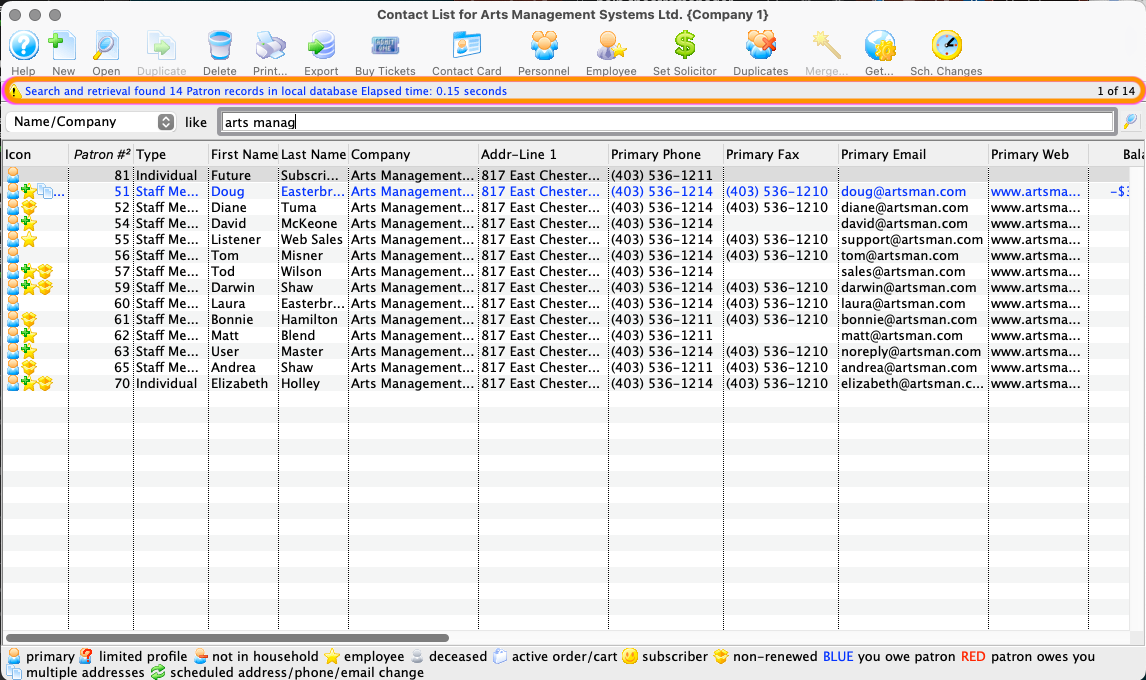
Task: Select David McKeone's last name cell
Action: (x=314, y=224)
